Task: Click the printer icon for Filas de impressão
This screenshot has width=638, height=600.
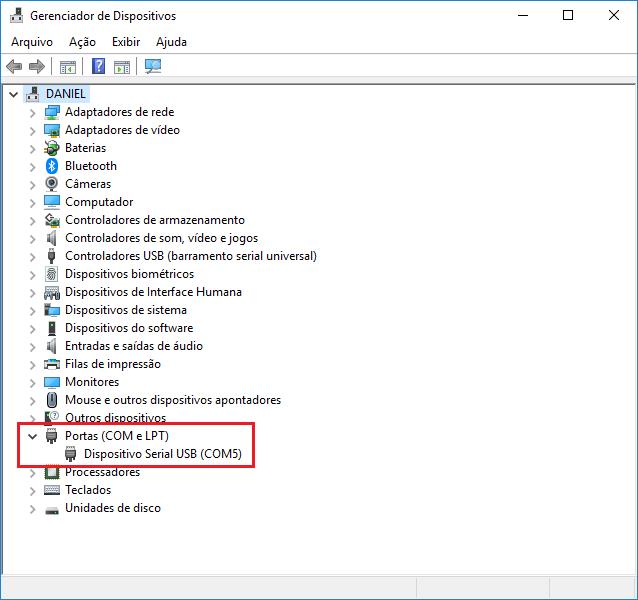Action: (x=52, y=364)
